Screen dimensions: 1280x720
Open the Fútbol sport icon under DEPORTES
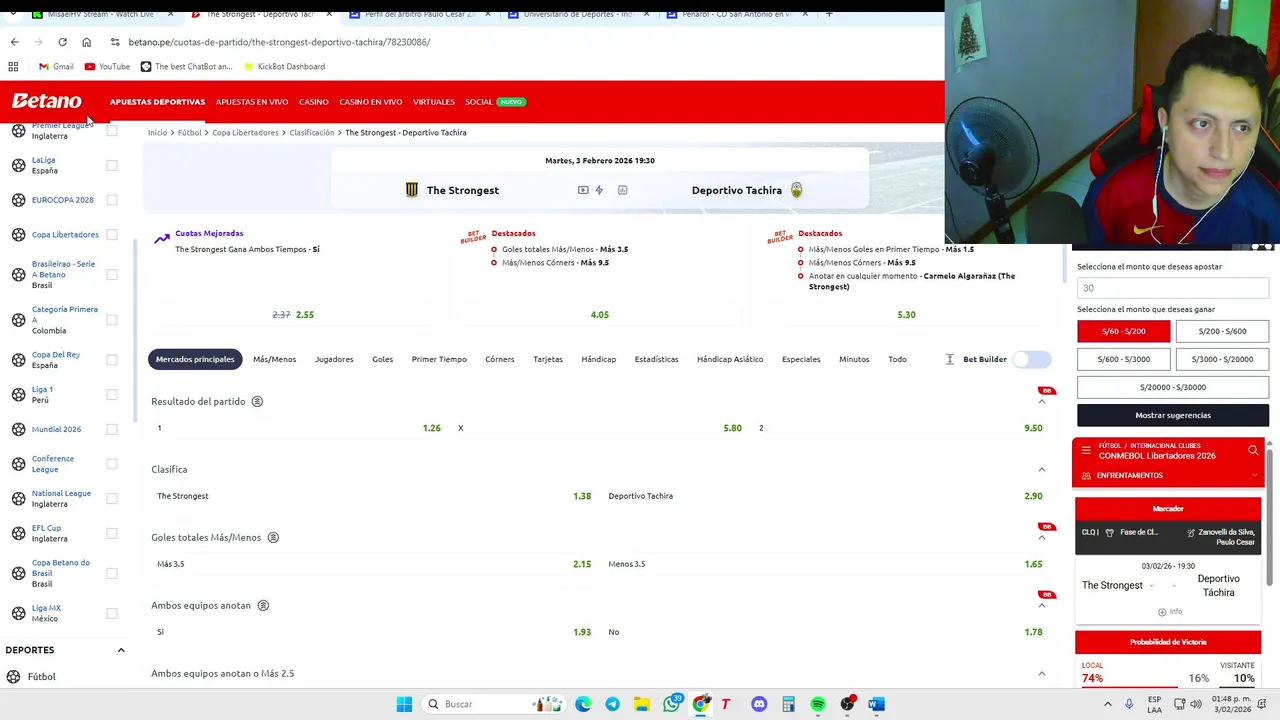point(13,677)
